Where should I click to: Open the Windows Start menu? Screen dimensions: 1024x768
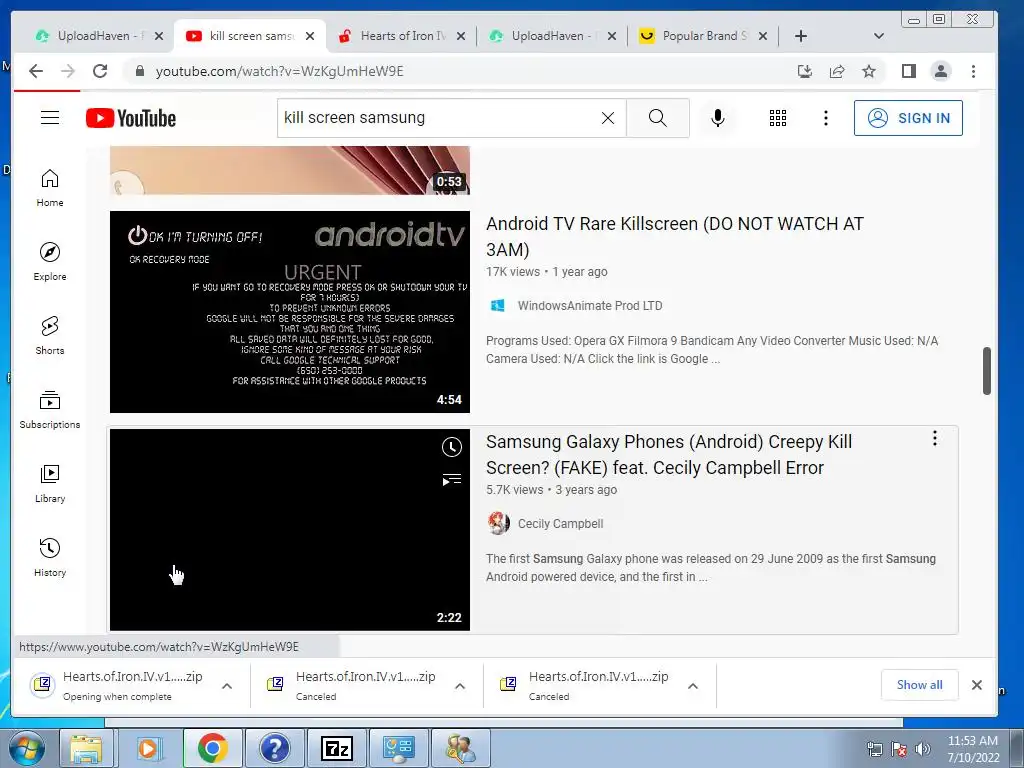coord(25,748)
